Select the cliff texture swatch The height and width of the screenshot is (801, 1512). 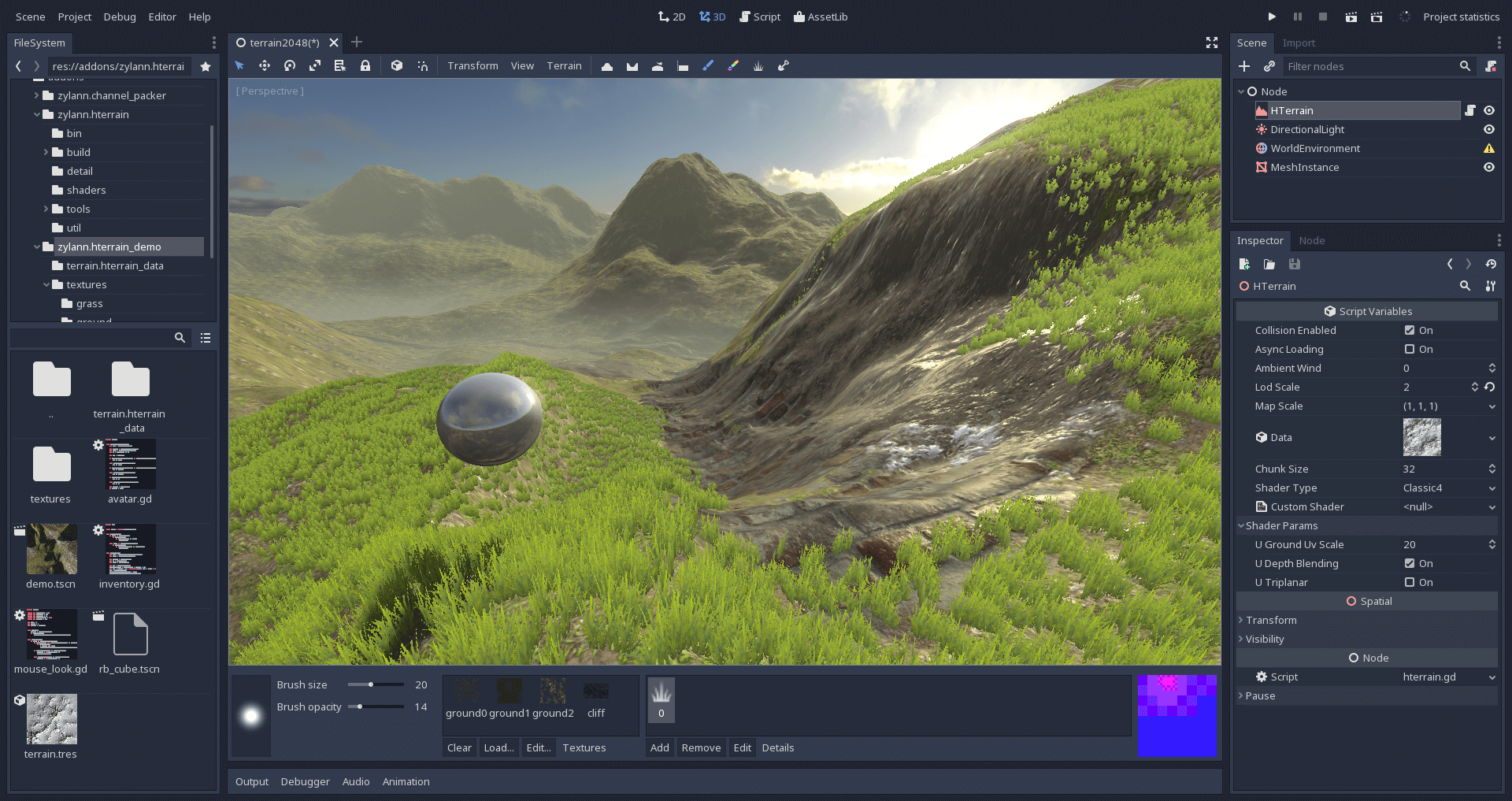click(x=596, y=699)
